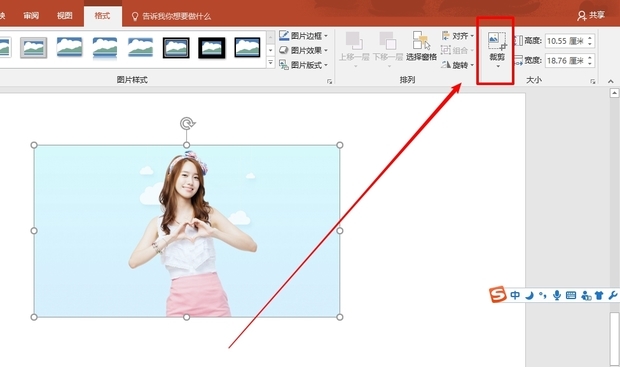Switch to the Review (审阅) tab
The width and height of the screenshot is (620, 367).
(31, 15)
